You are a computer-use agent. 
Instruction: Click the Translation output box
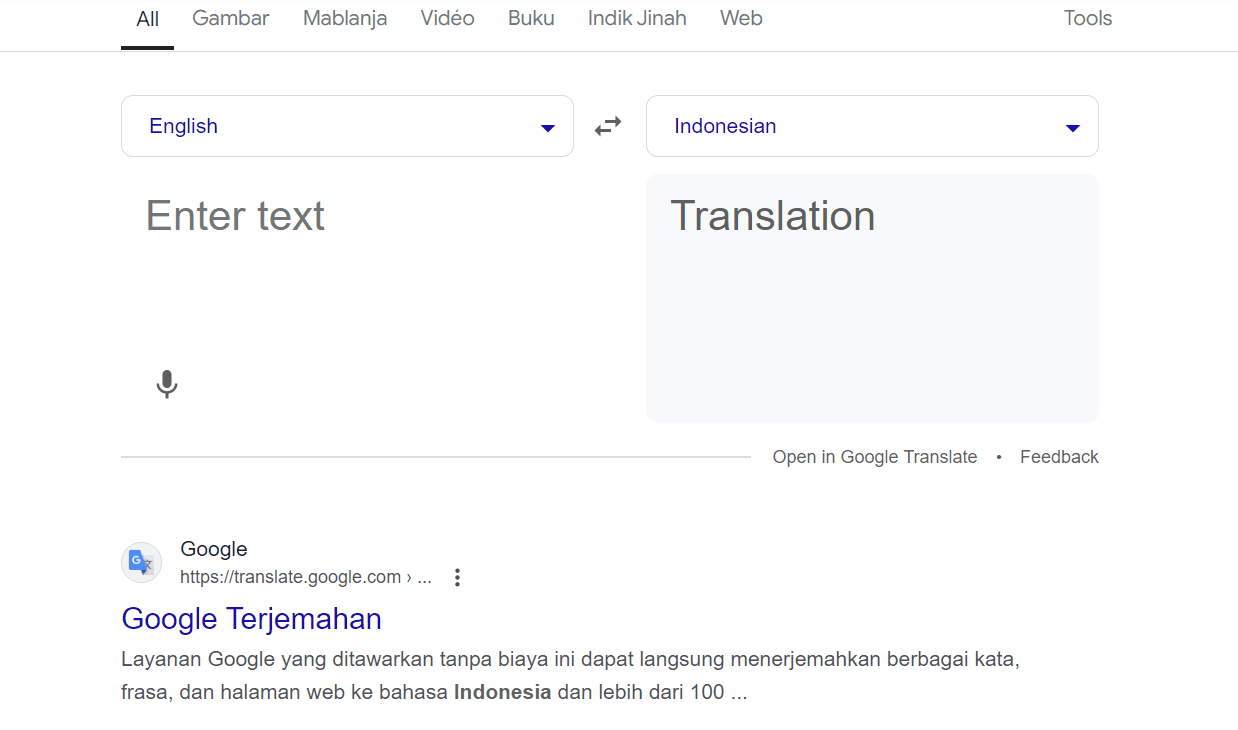[x=872, y=298]
